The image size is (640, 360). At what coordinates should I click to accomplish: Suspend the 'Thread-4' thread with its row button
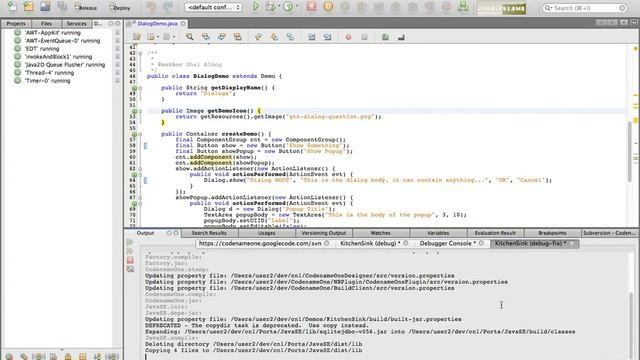click(117, 73)
